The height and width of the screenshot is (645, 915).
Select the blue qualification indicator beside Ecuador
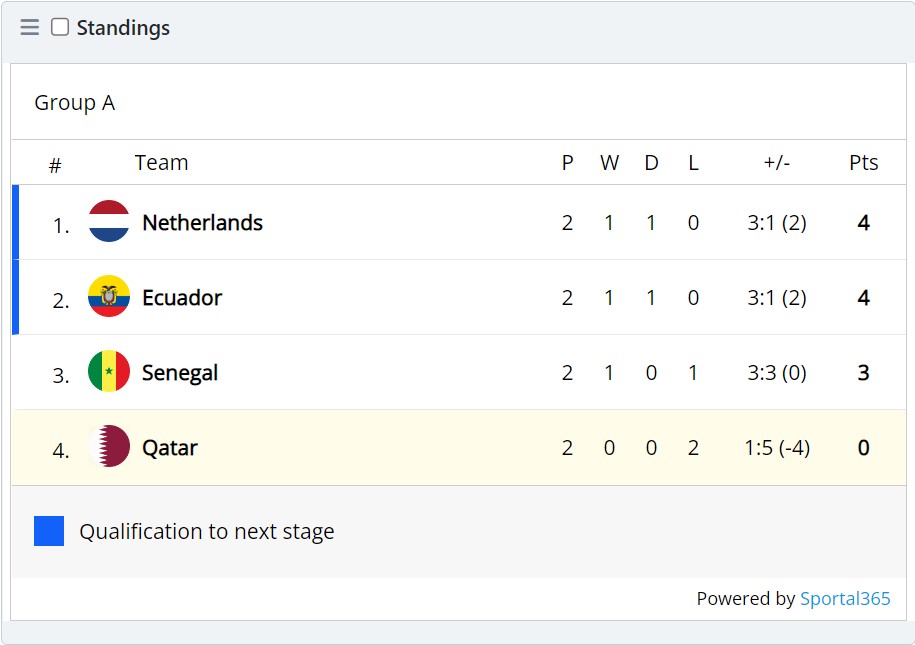click(x=14, y=297)
